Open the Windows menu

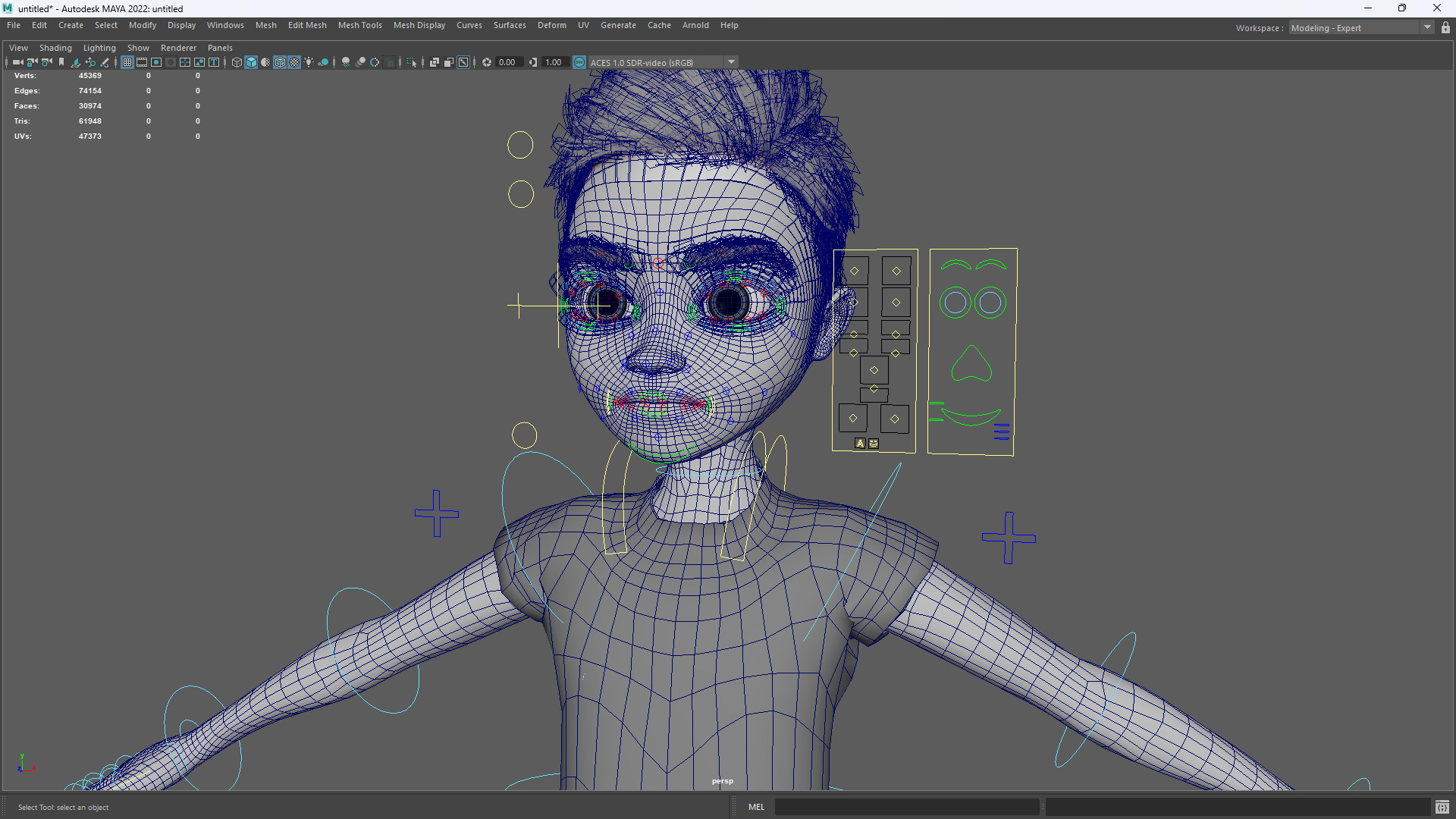pos(225,25)
